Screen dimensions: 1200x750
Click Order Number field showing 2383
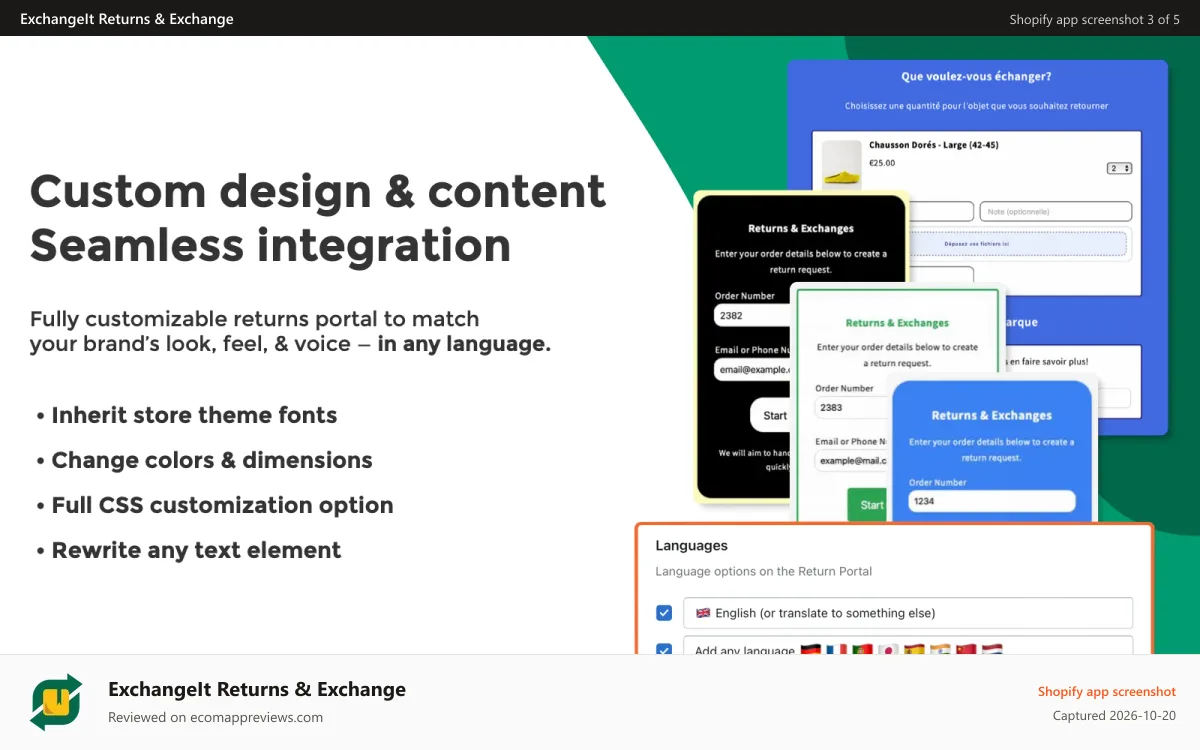pos(853,408)
